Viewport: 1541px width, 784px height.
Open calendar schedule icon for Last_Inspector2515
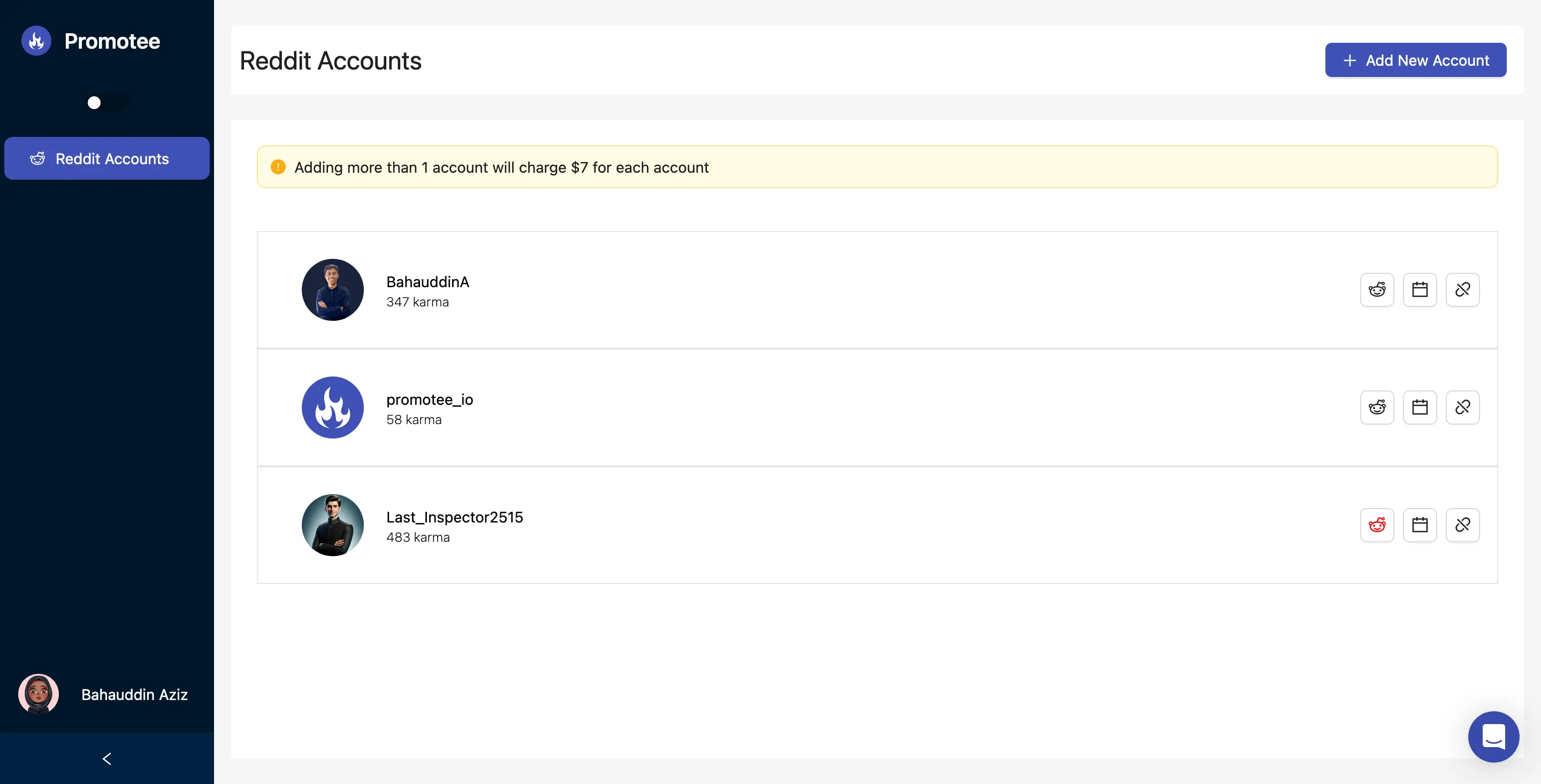tap(1420, 525)
